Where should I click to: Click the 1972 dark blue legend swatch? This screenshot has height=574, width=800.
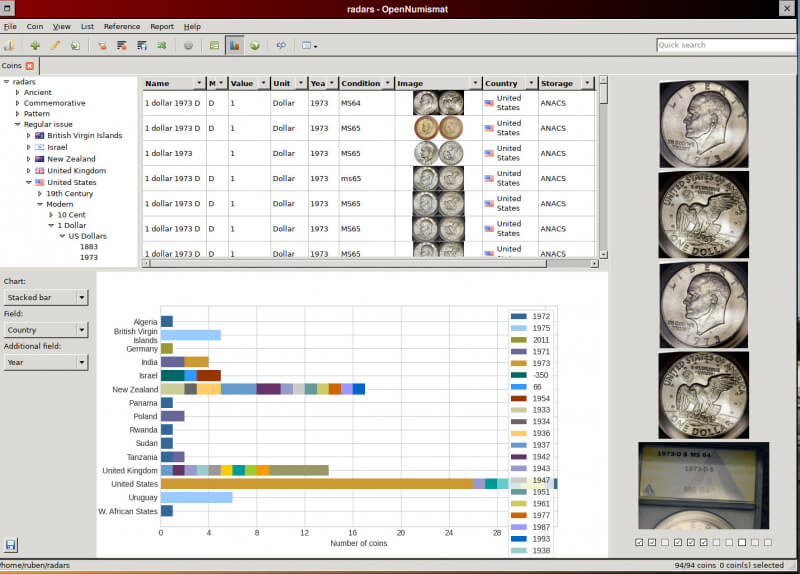pyautogui.click(x=518, y=317)
